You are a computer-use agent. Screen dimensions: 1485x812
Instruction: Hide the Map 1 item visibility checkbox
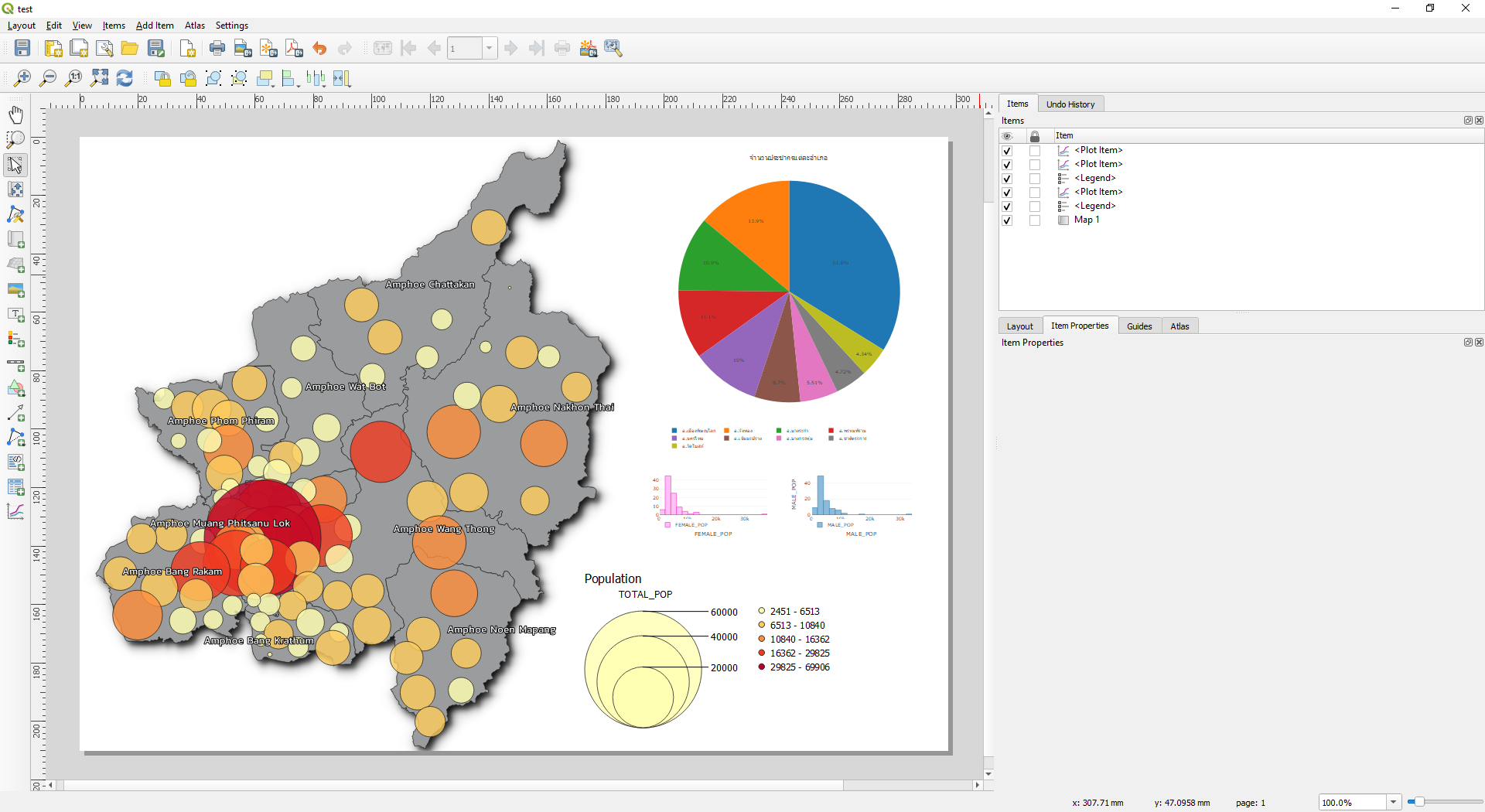click(x=1007, y=220)
